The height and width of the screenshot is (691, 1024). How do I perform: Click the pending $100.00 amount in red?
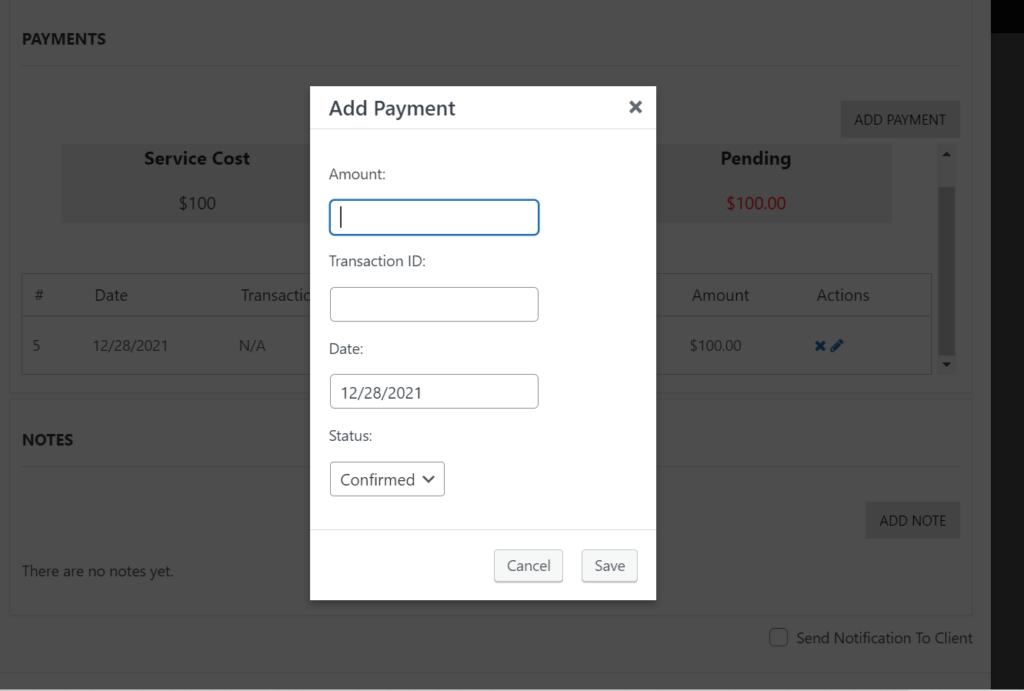(x=756, y=203)
